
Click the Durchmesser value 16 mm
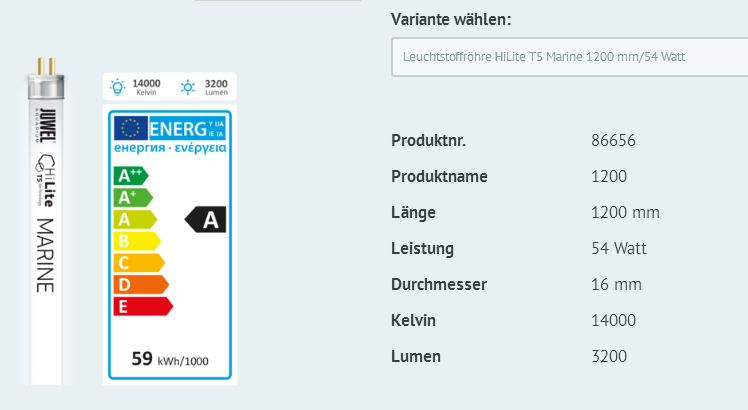point(616,284)
